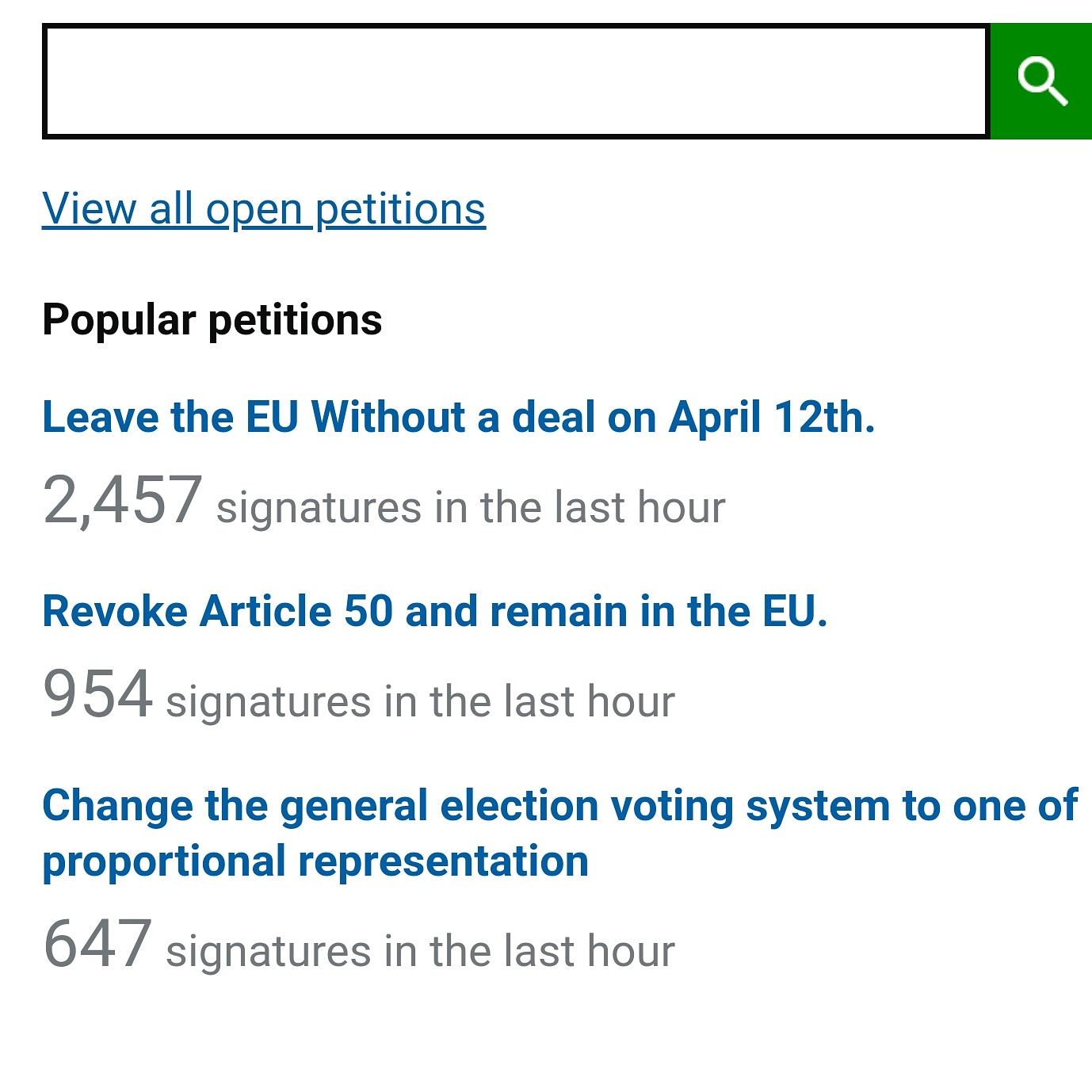This screenshot has height=1092, width=1092.
Task: Click the 647 signature count
Action: point(97,944)
